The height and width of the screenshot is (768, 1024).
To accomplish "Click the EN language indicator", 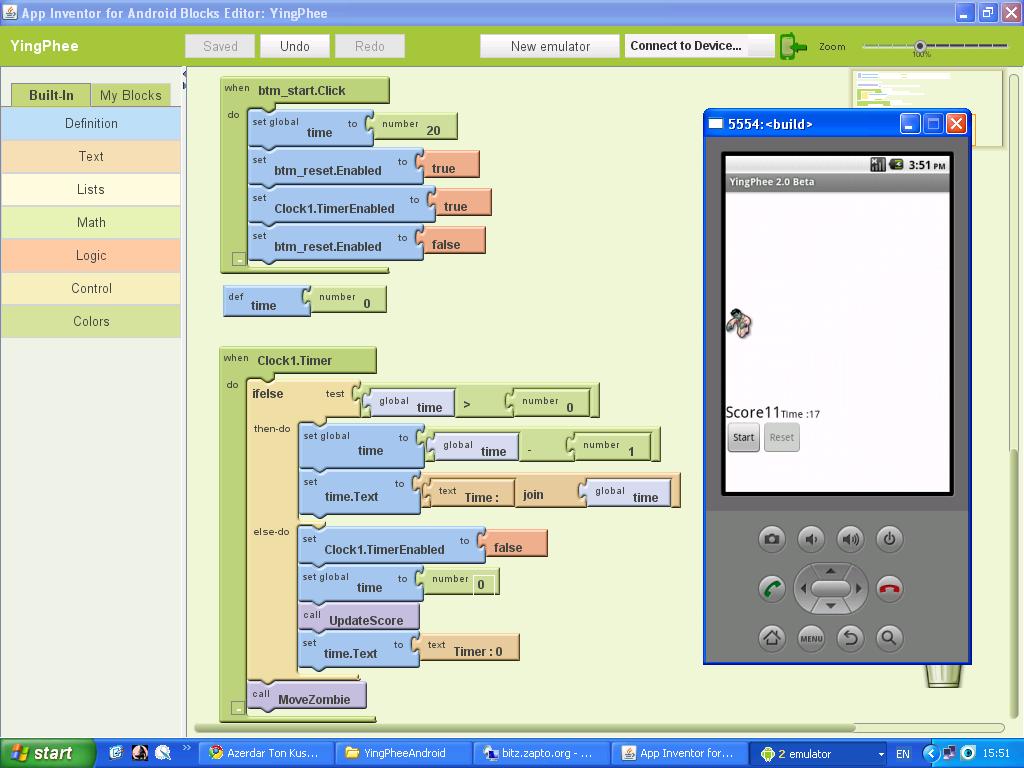I will (x=903, y=754).
